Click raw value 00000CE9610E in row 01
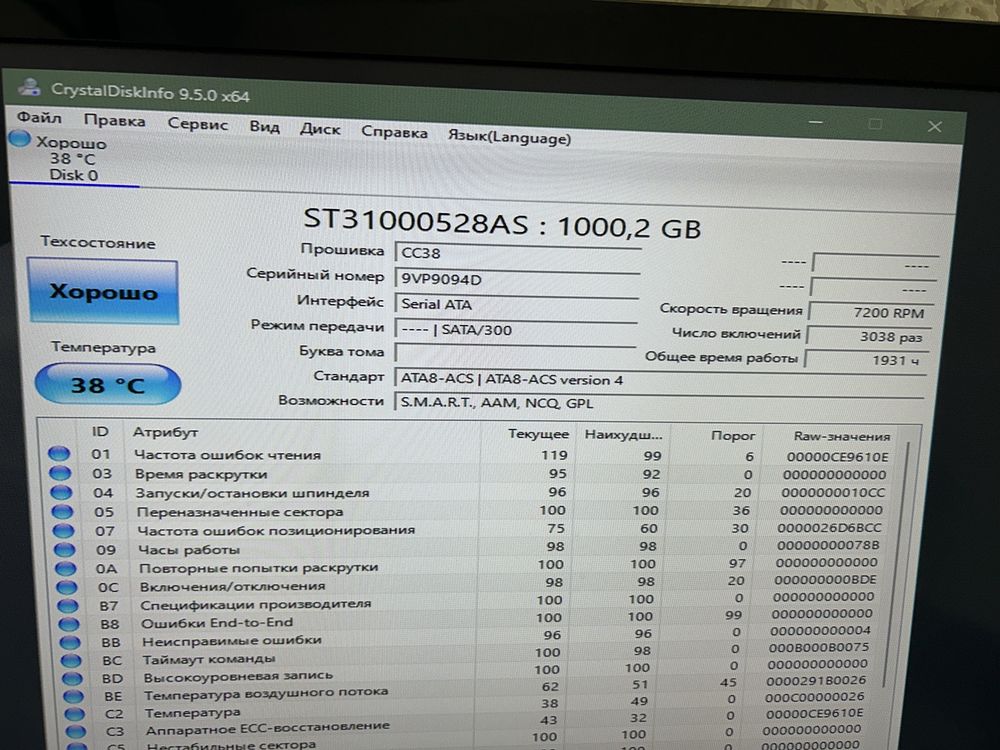 click(x=837, y=457)
